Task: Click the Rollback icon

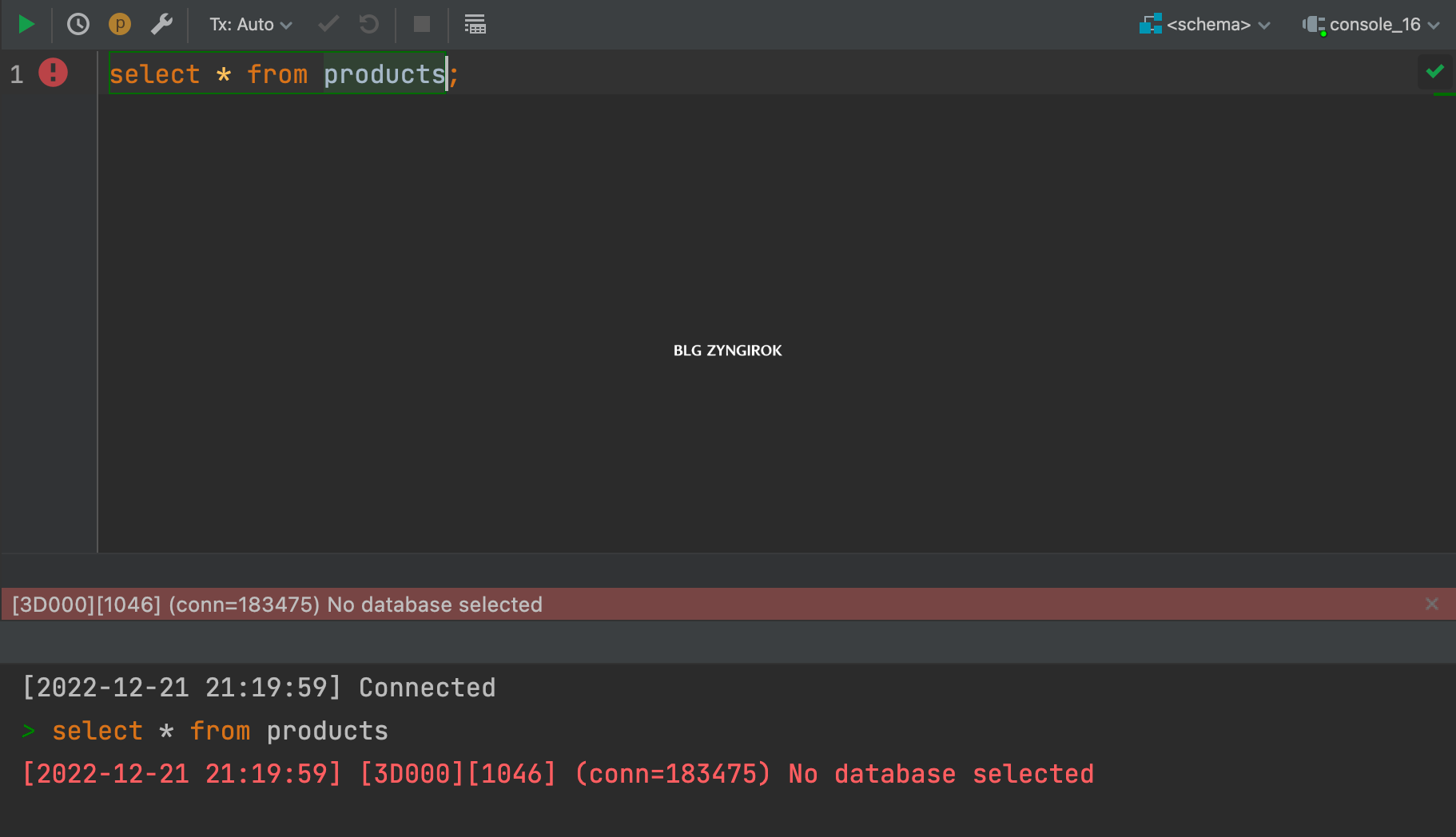Action: (x=369, y=25)
